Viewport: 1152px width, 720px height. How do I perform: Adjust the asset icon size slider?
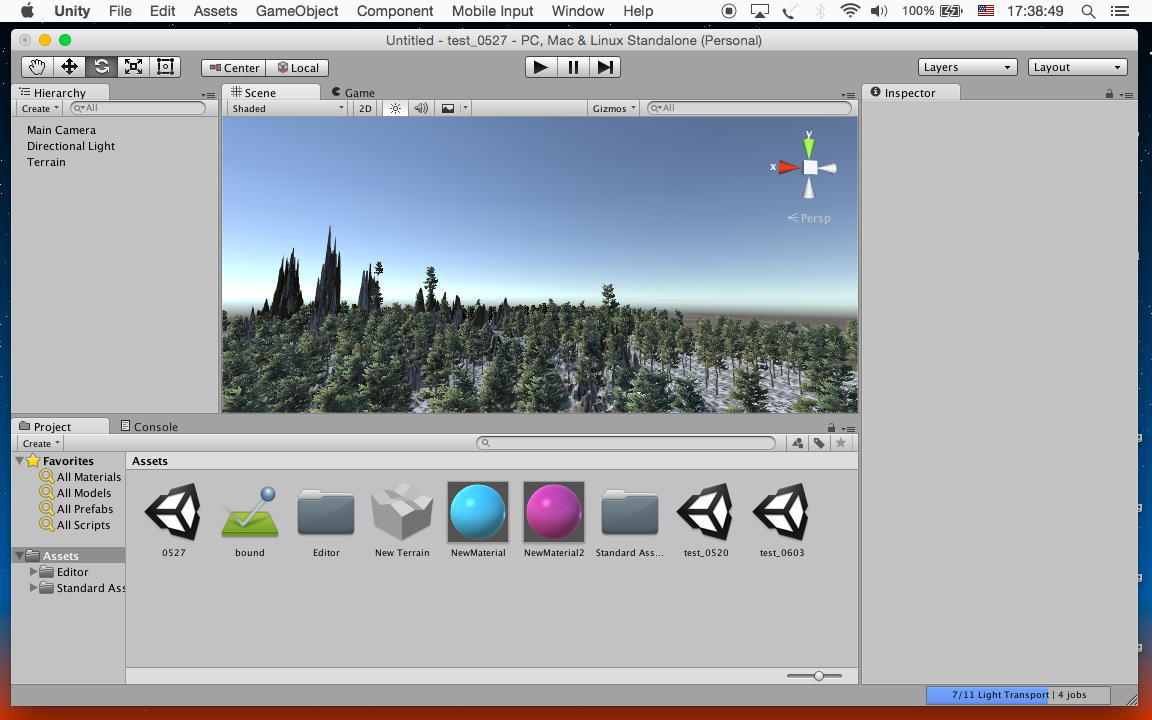[819, 676]
